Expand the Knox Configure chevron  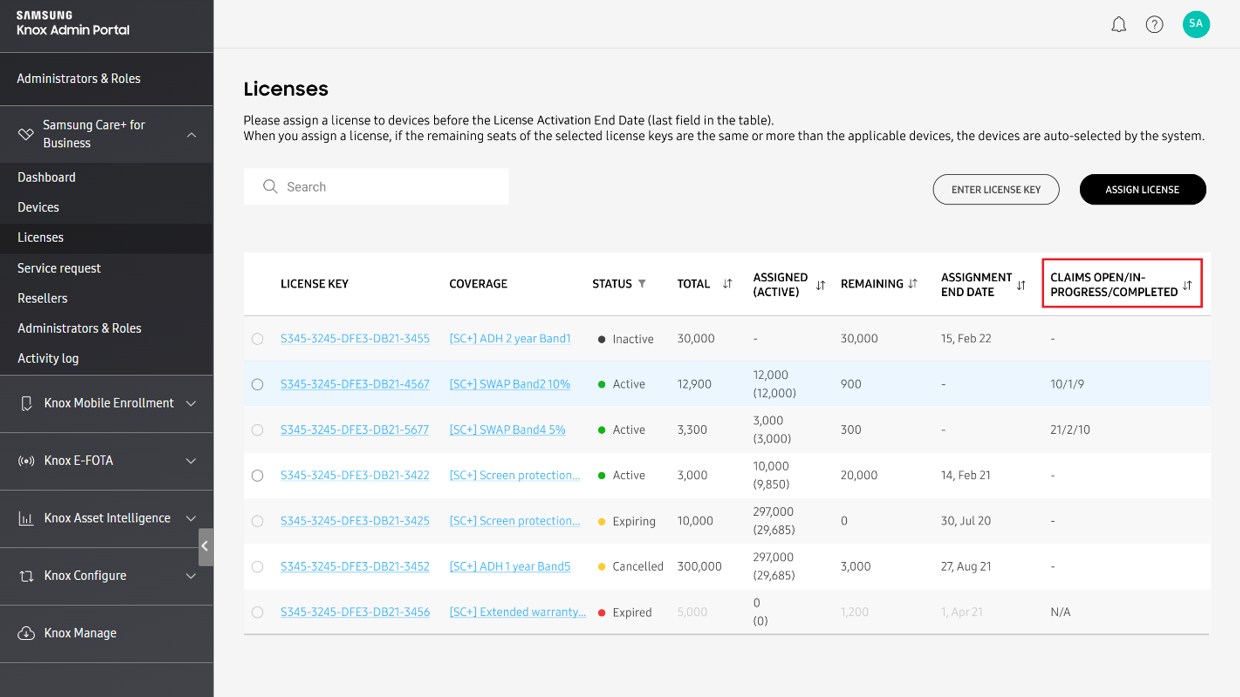tap(191, 576)
